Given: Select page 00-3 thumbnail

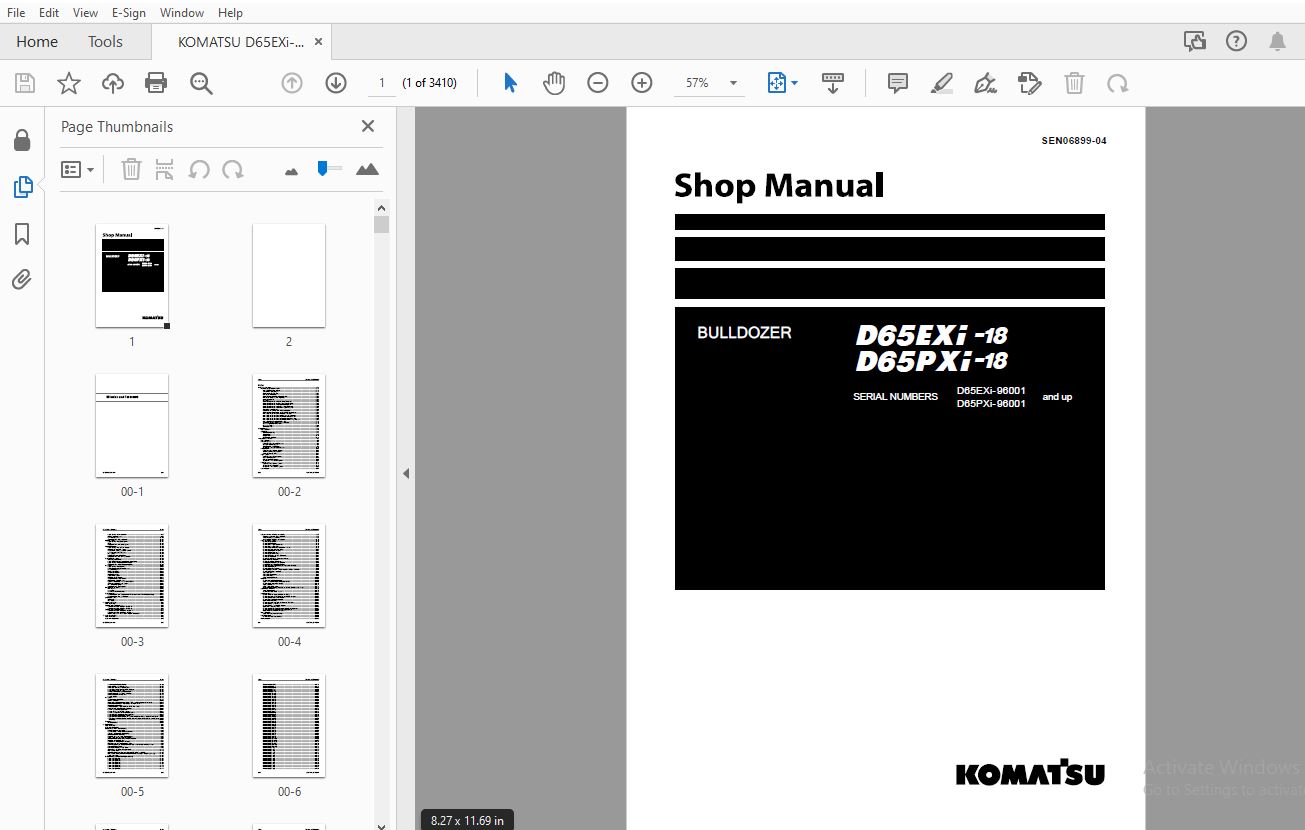Looking at the screenshot, I should pos(132,576).
